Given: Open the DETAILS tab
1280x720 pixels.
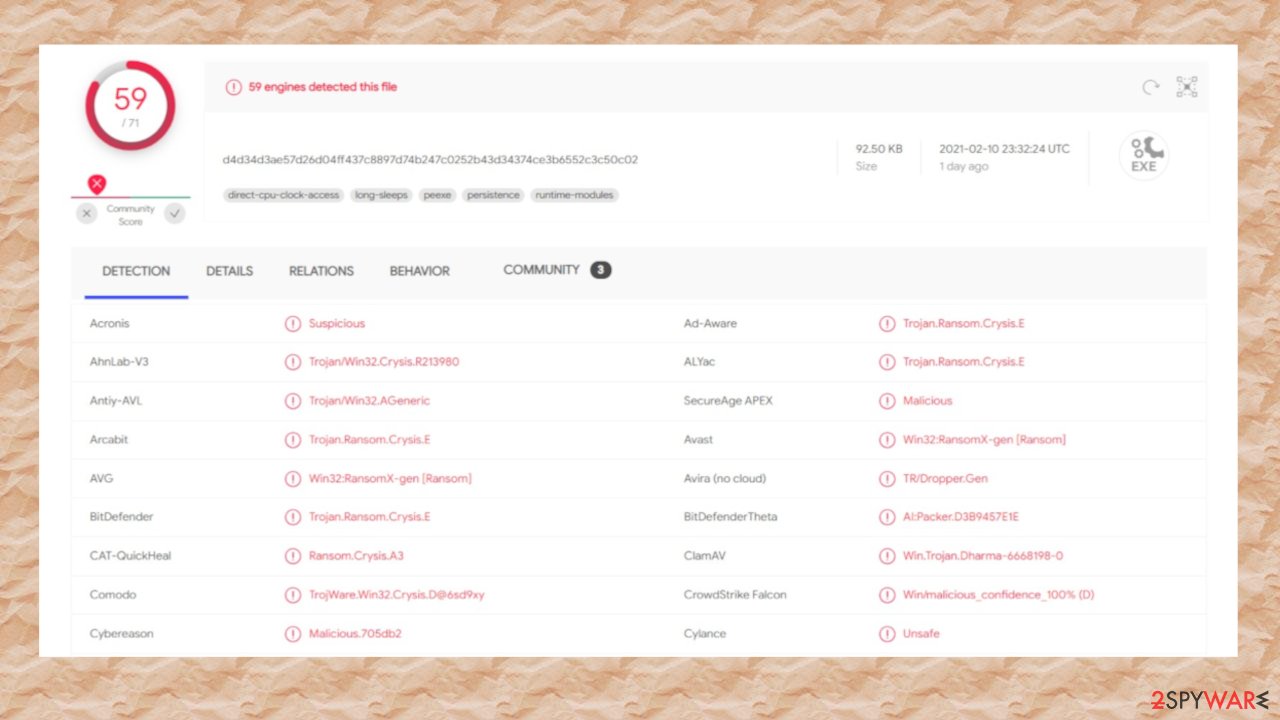Looking at the screenshot, I should coord(229,271).
